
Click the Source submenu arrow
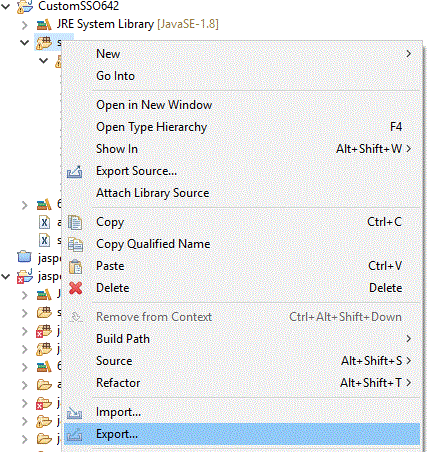tap(409, 361)
